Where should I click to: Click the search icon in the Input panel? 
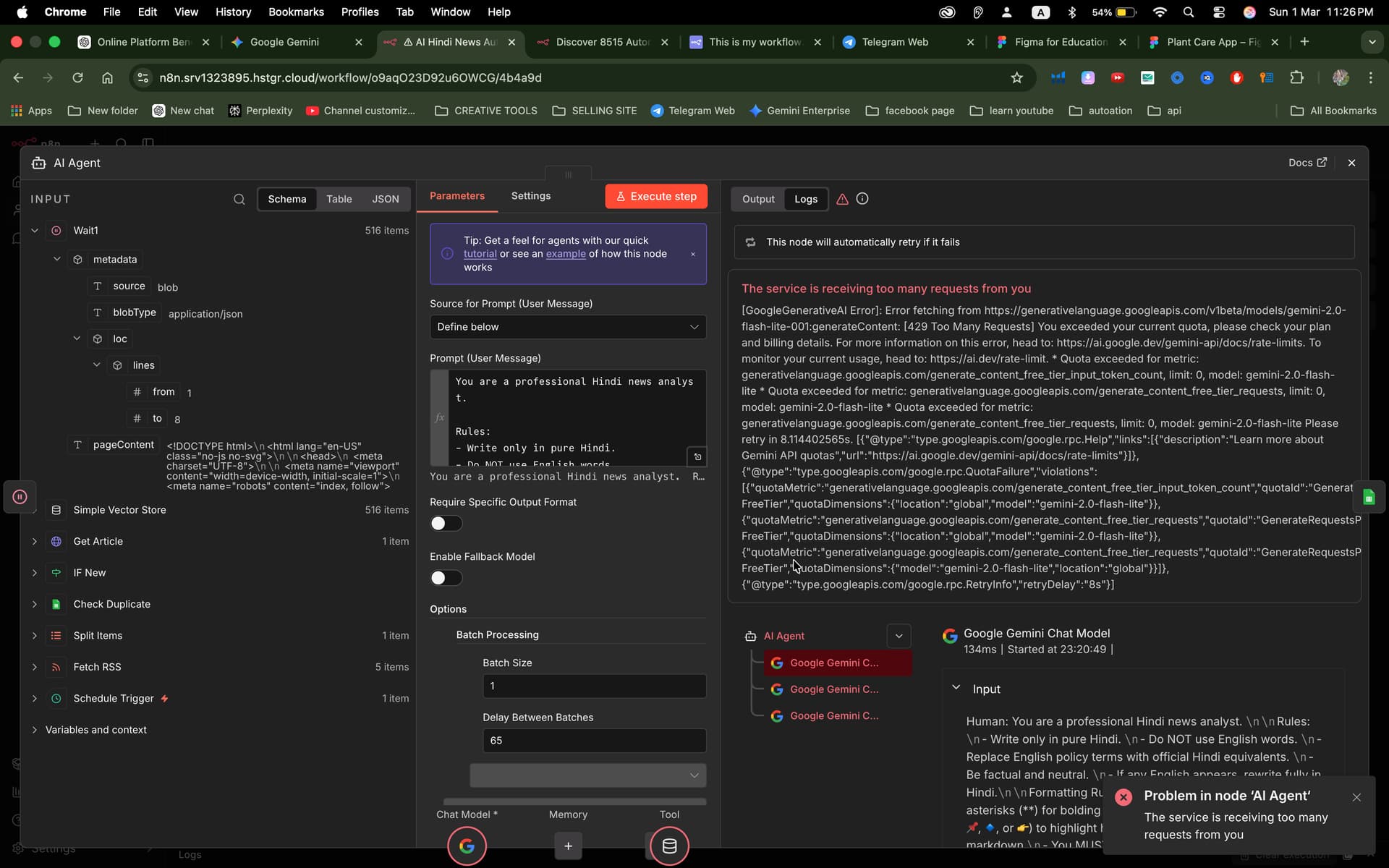tap(239, 199)
